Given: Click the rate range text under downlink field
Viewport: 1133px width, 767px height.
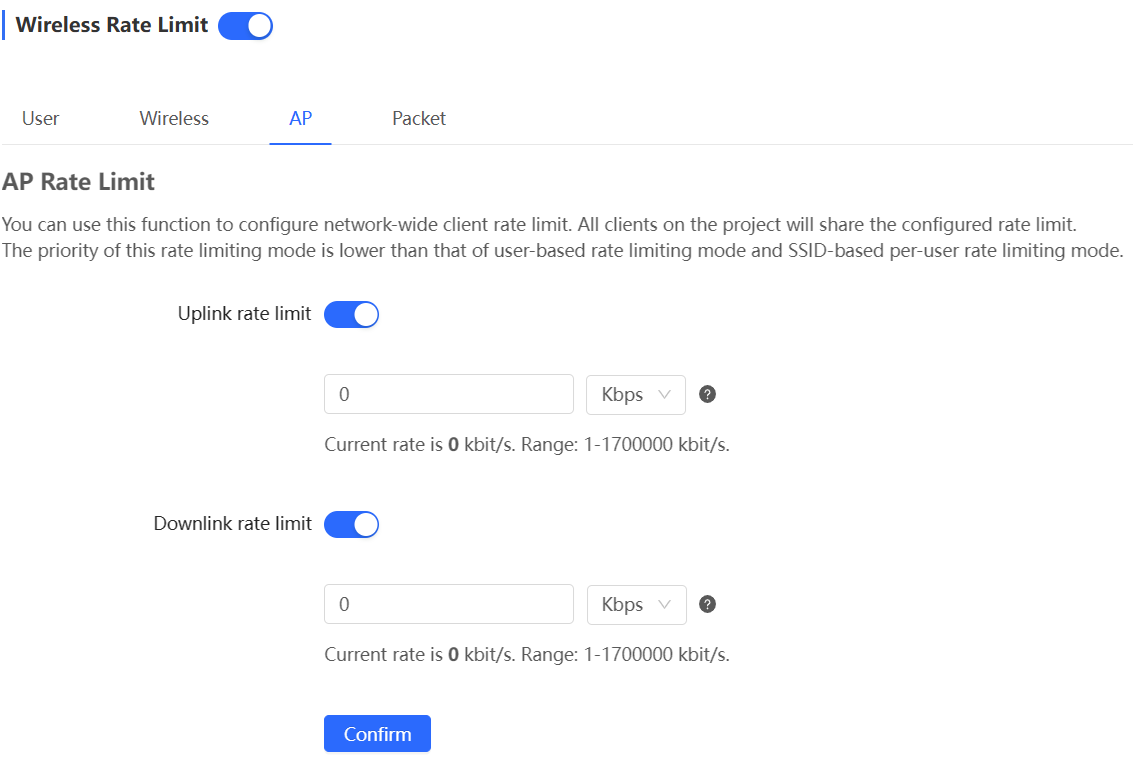Looking at the screenshot, I should (x=526, y=654).
